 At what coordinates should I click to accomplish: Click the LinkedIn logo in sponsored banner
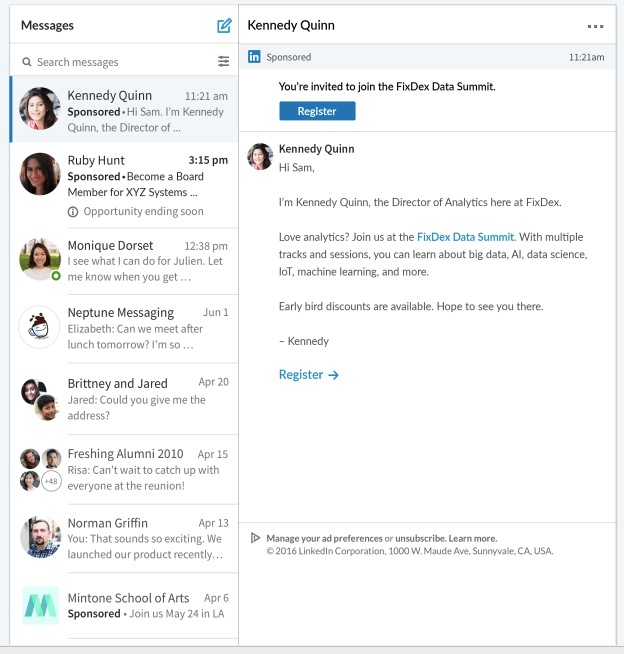coord(254,57)
